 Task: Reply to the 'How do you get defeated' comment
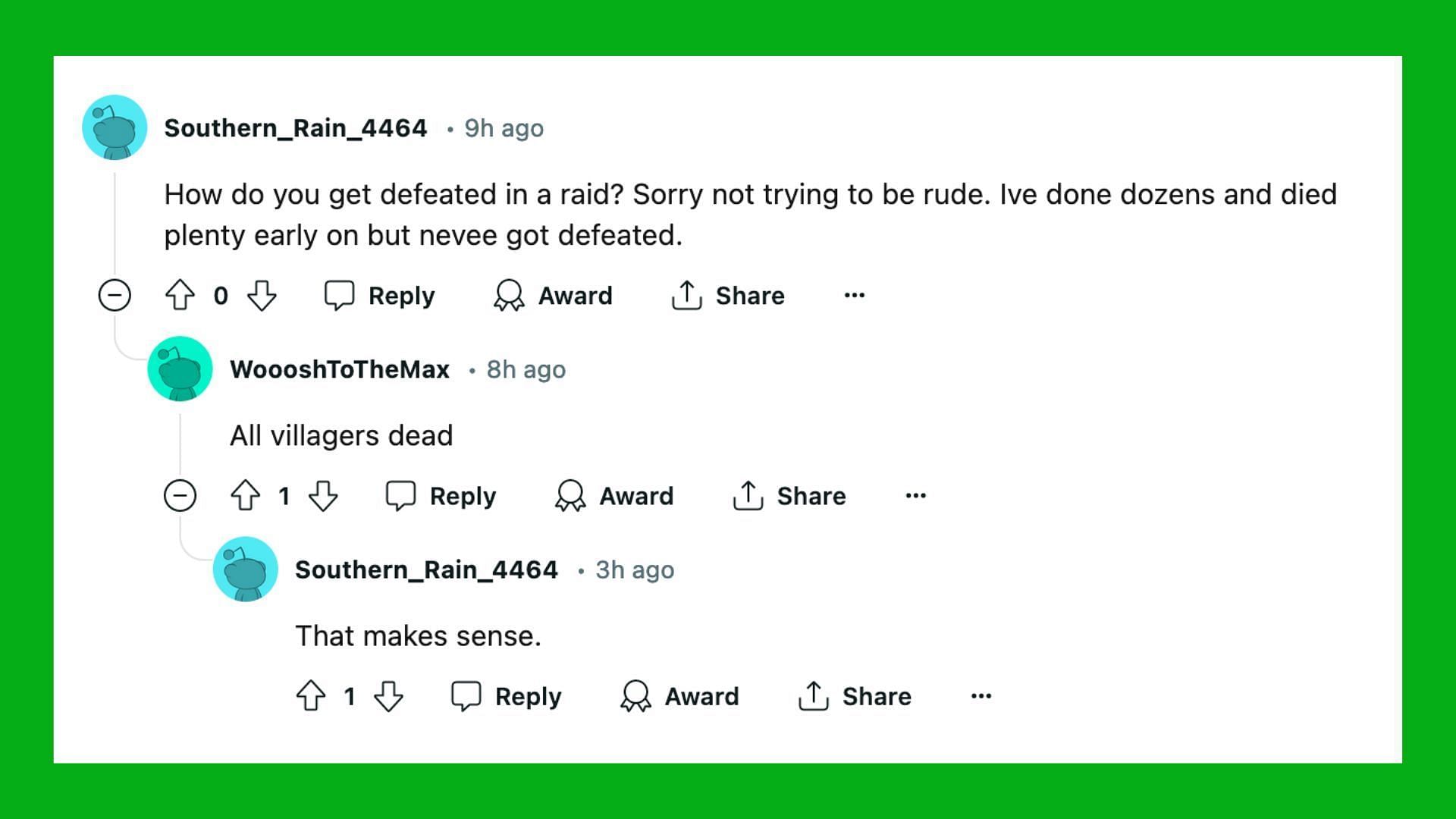(x=379, y=295)
